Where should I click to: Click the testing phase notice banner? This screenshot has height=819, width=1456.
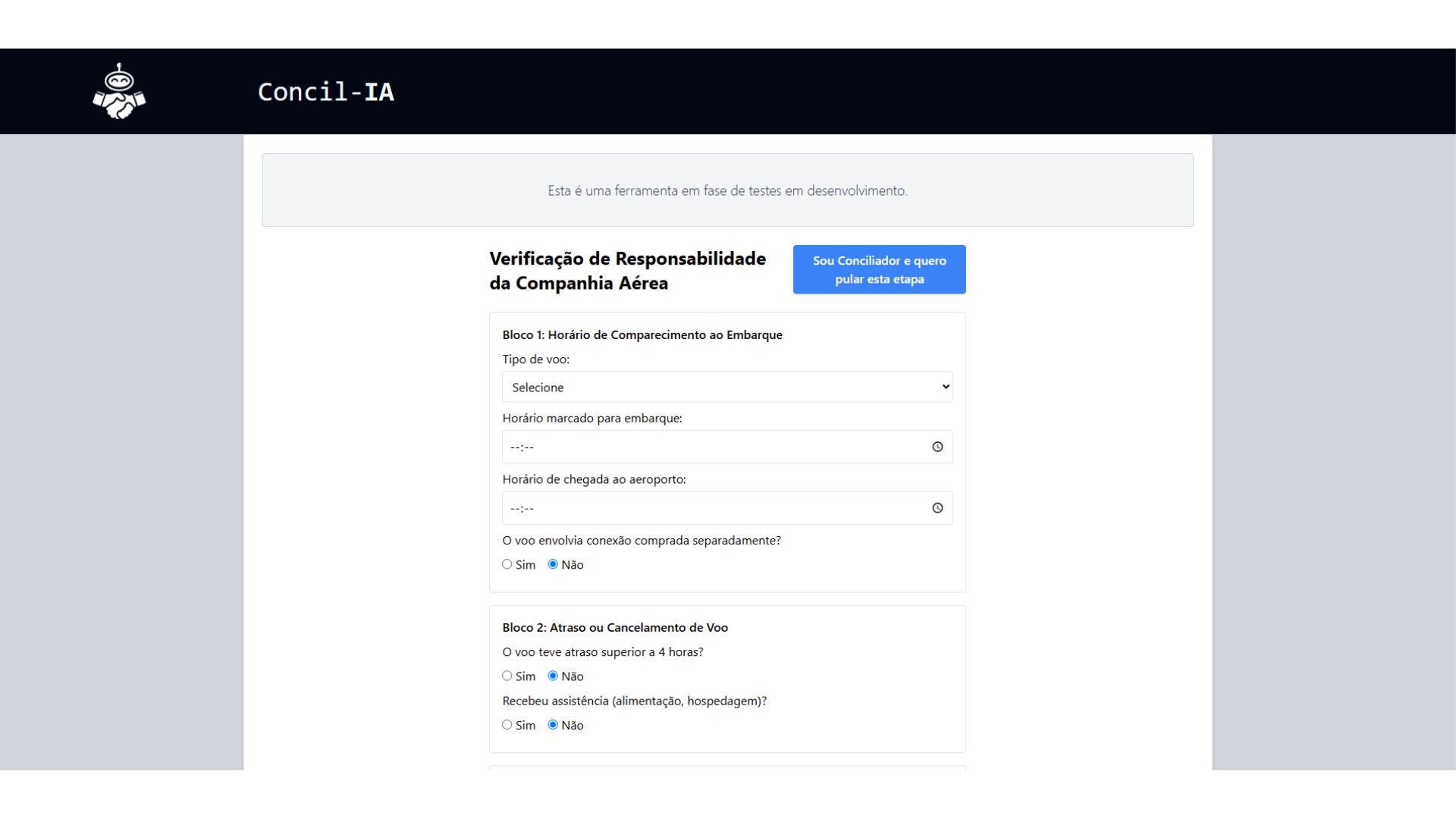[x=727, y=190]
